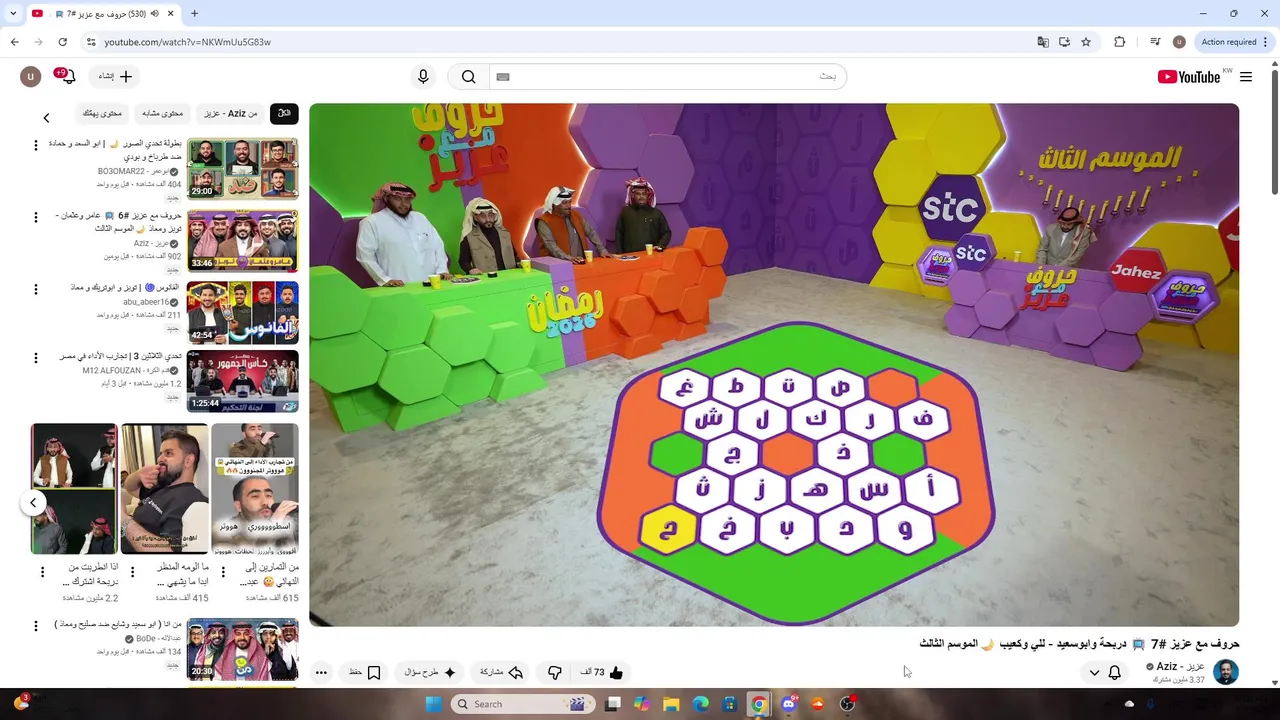
Task: Go to YouTube home via logo
Action: [1189, 77]
